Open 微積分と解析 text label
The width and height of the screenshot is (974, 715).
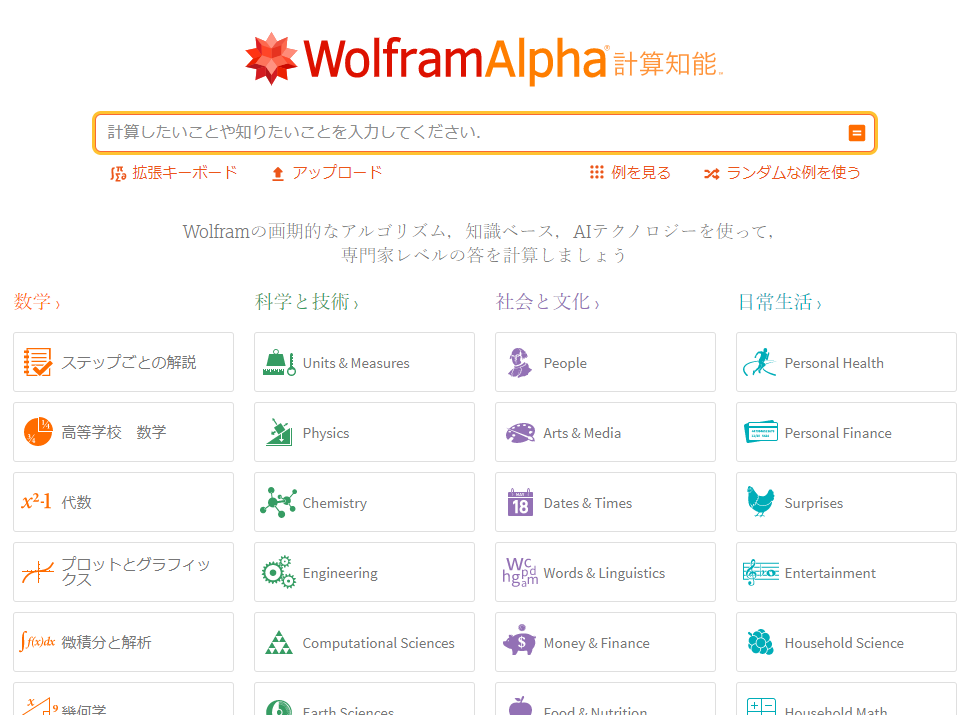(106, 642)
